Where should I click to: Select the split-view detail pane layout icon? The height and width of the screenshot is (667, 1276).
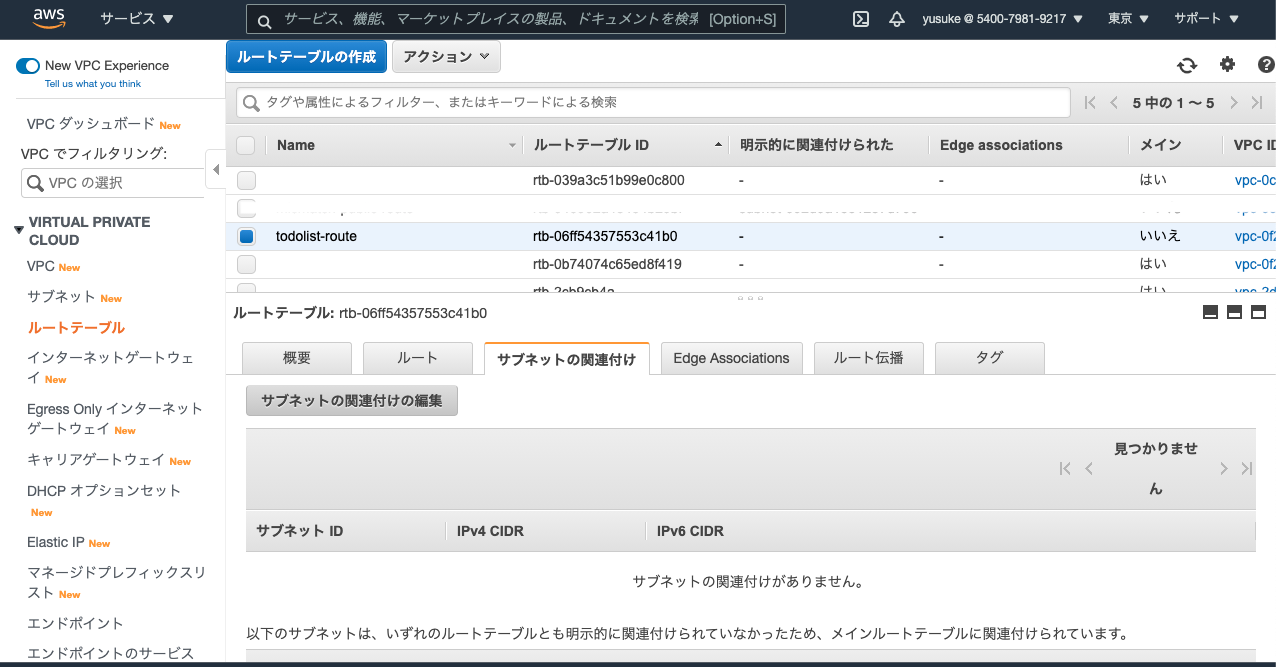pos(1234,312)
